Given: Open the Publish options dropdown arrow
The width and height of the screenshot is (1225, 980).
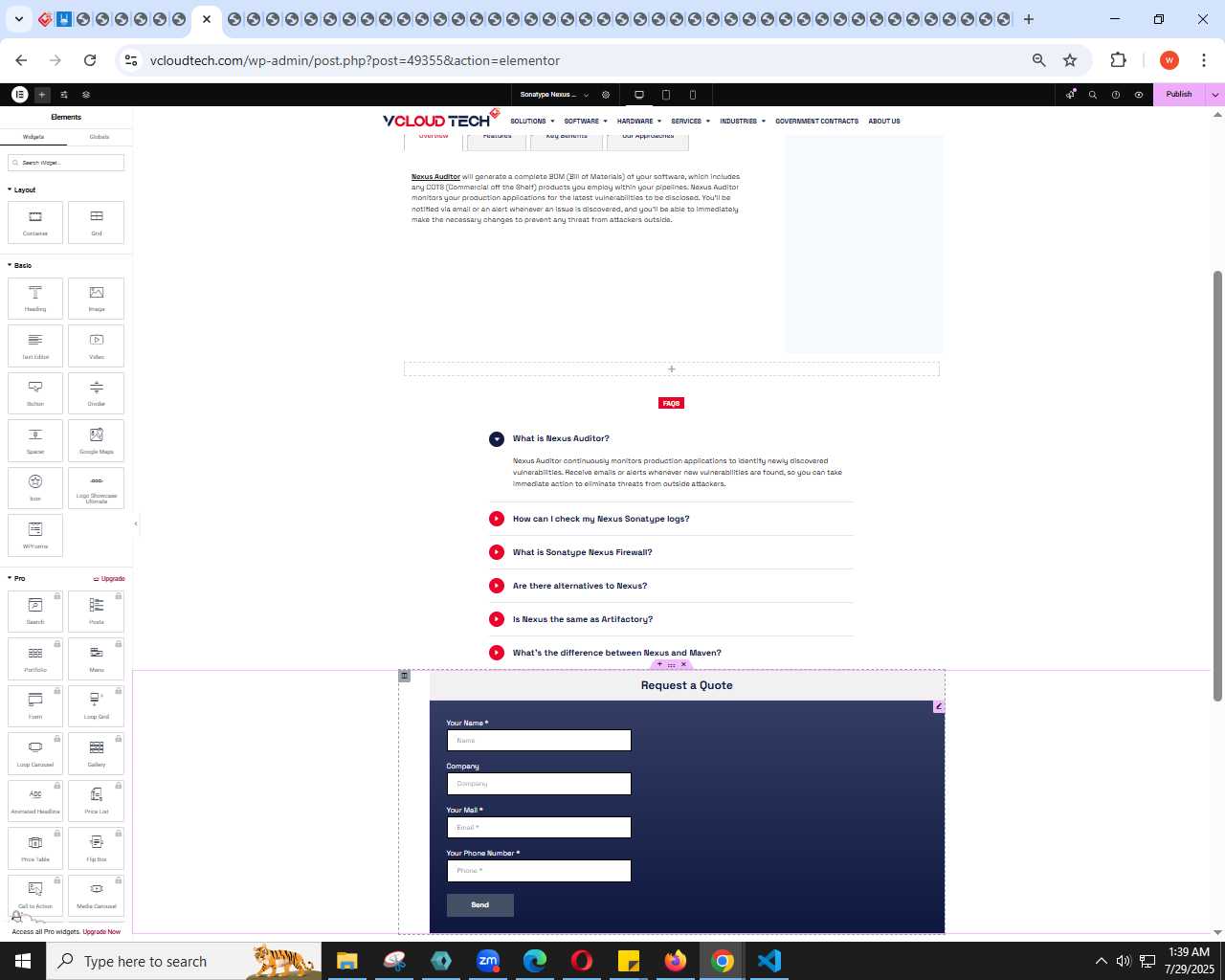Looking at the screenshot, I should point(1215,95).
